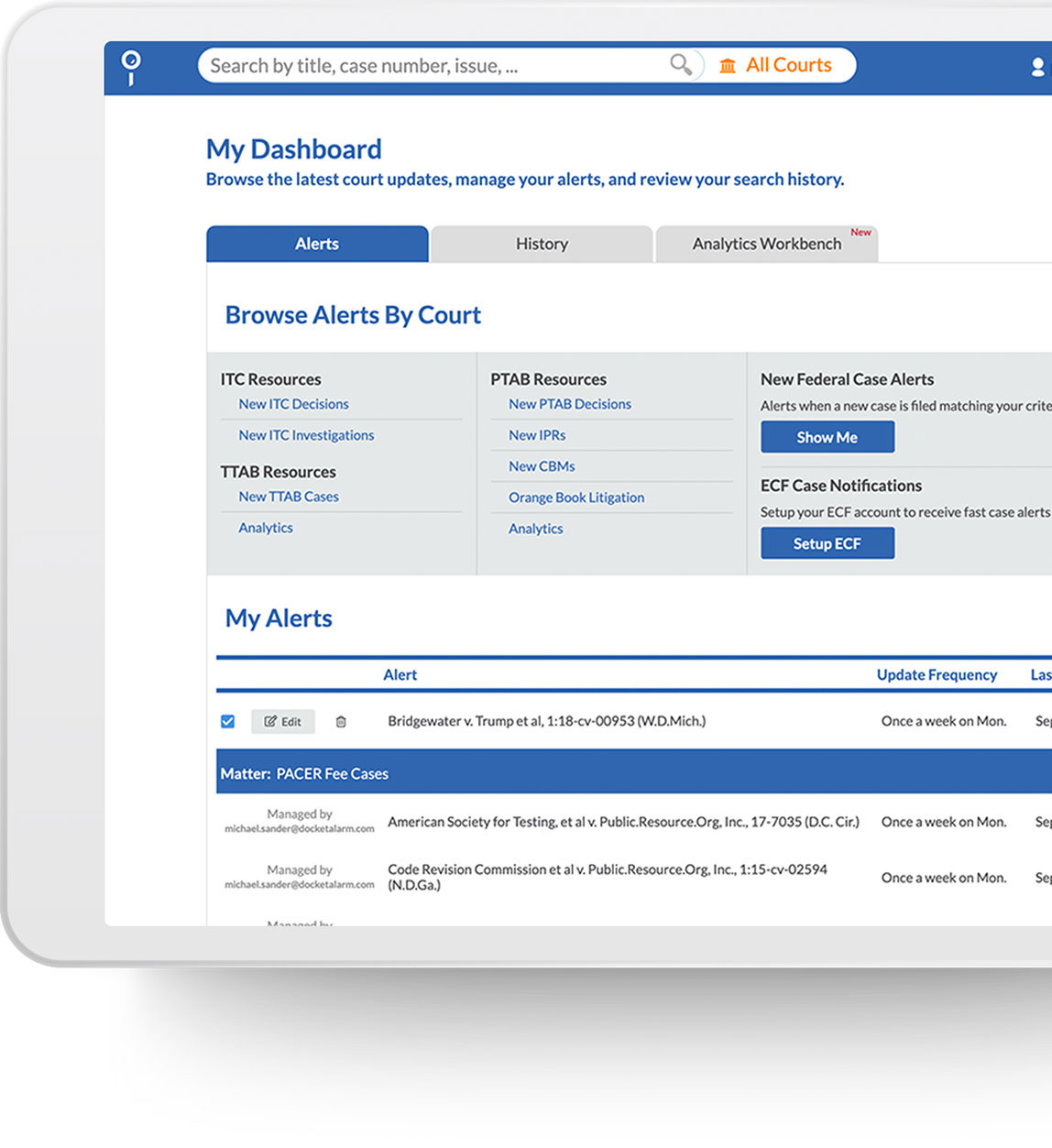Open the user profile icon
Screen dimensions: 1052x1148
pyautogui.click(x=1037, y=67)
